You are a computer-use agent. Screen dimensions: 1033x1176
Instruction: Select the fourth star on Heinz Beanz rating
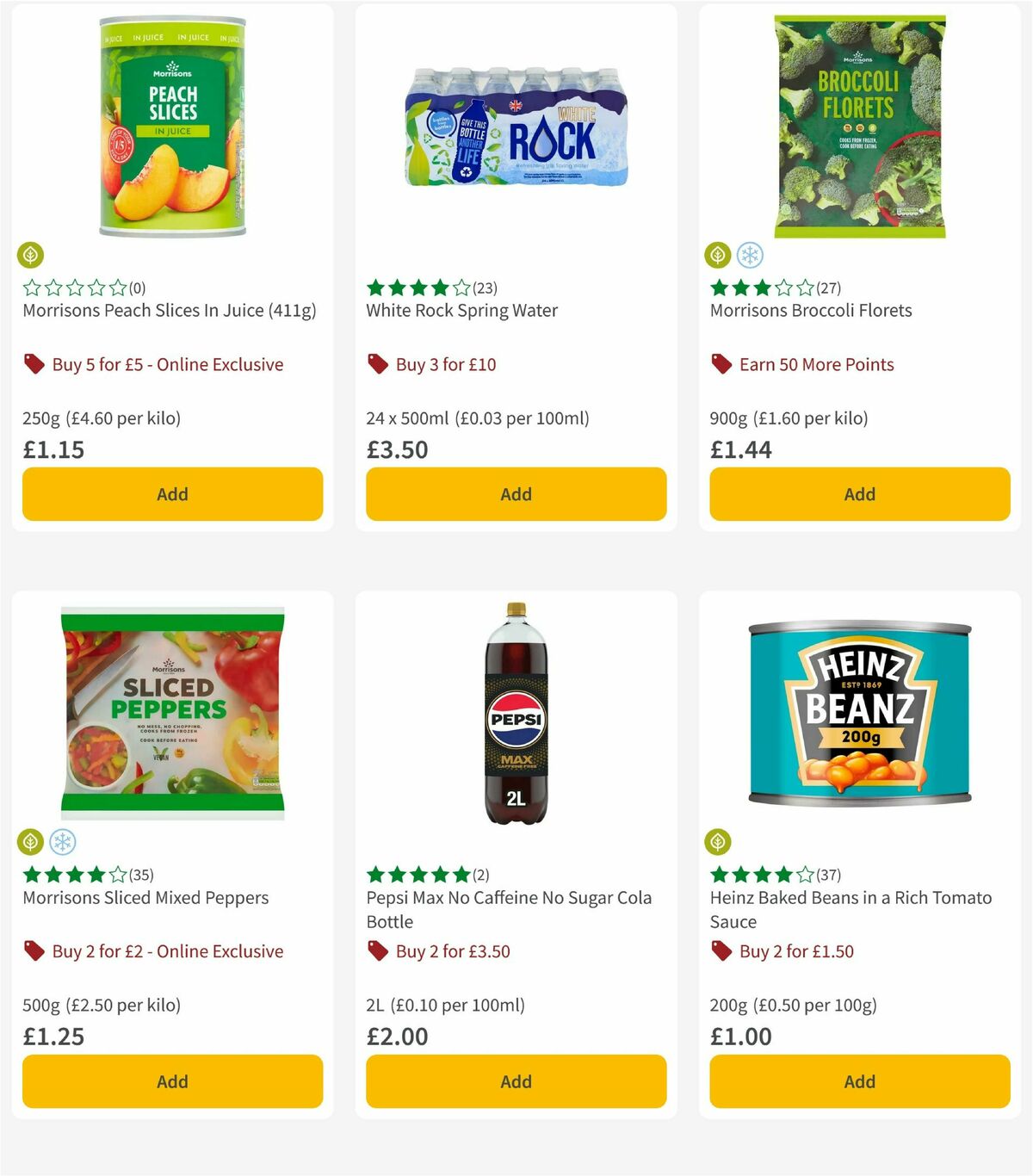(782, 874)
